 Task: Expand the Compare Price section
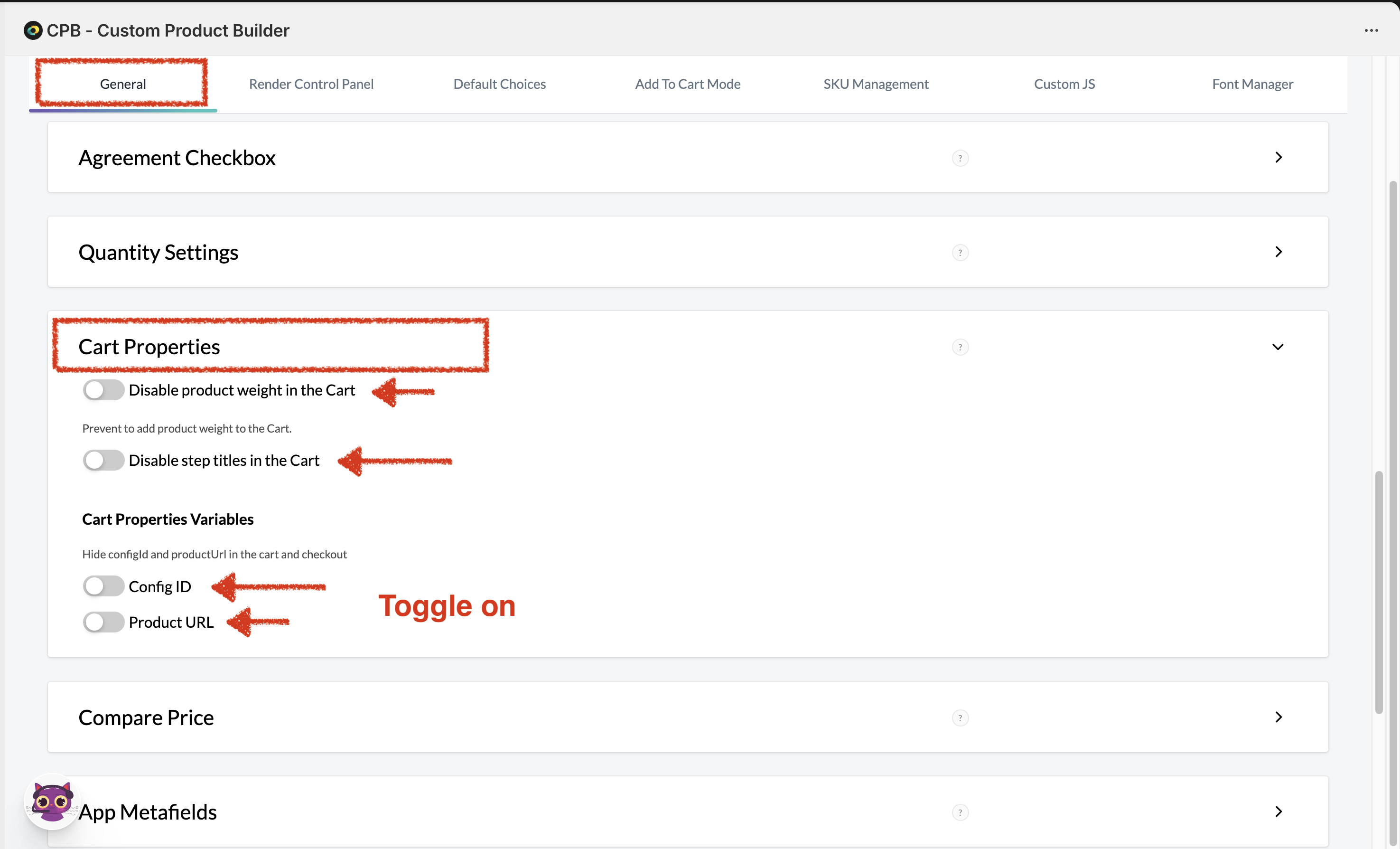point(1278,717)
